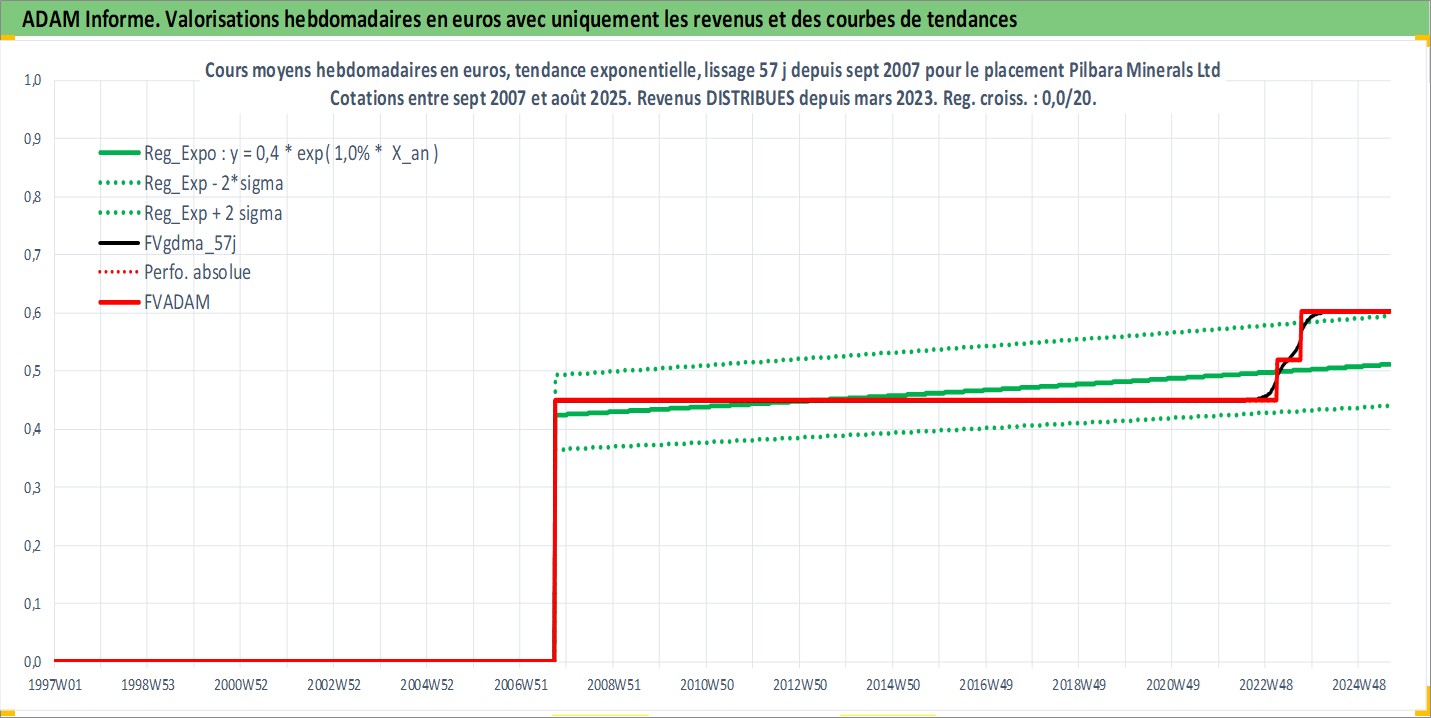
Task: Click x-axis label "2006W51"
Action: tap(520, 685)
